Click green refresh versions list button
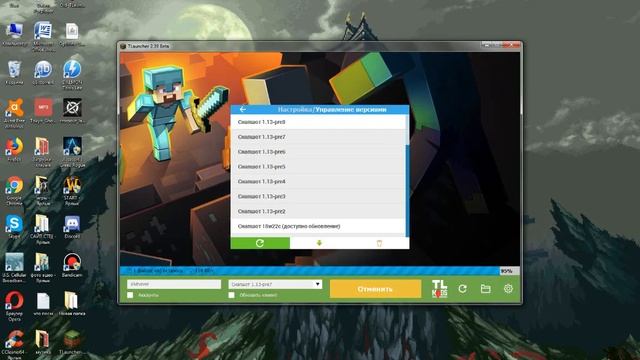Screen dimensions: 640x360 coord(260,243)
